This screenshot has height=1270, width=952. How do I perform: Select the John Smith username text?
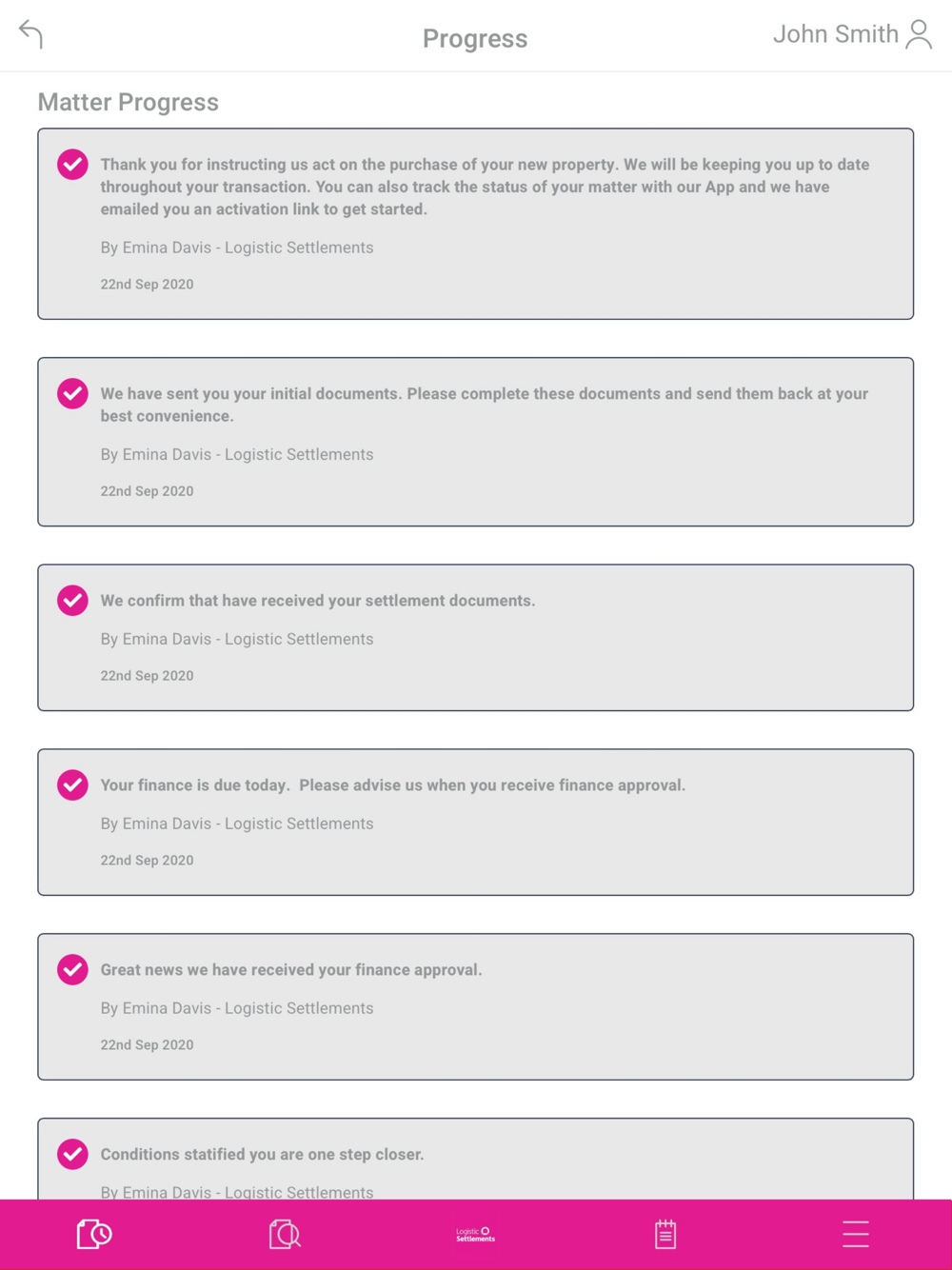(835, 34)
